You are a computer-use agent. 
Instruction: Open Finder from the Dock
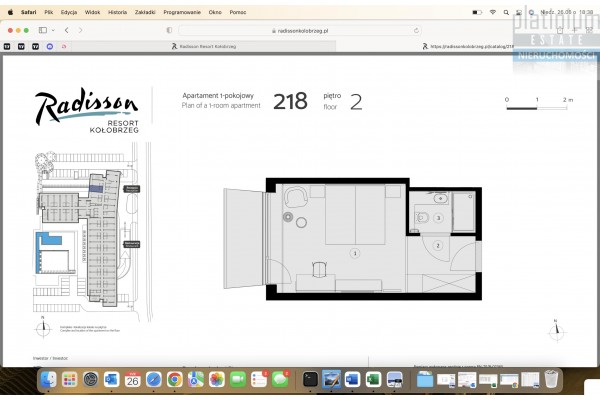click(x=49, y=379)
